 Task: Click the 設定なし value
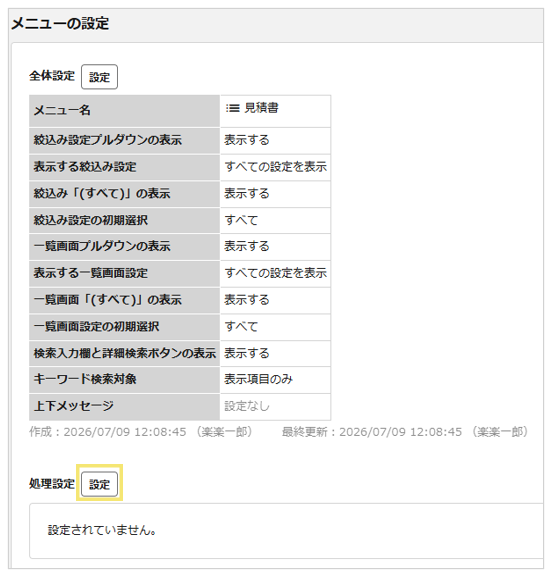[247, 406]
